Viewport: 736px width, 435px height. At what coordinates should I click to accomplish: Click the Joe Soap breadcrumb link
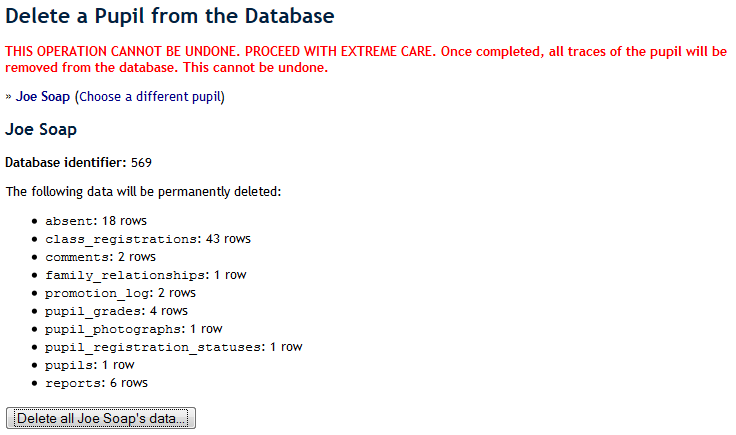coord(43,97)
